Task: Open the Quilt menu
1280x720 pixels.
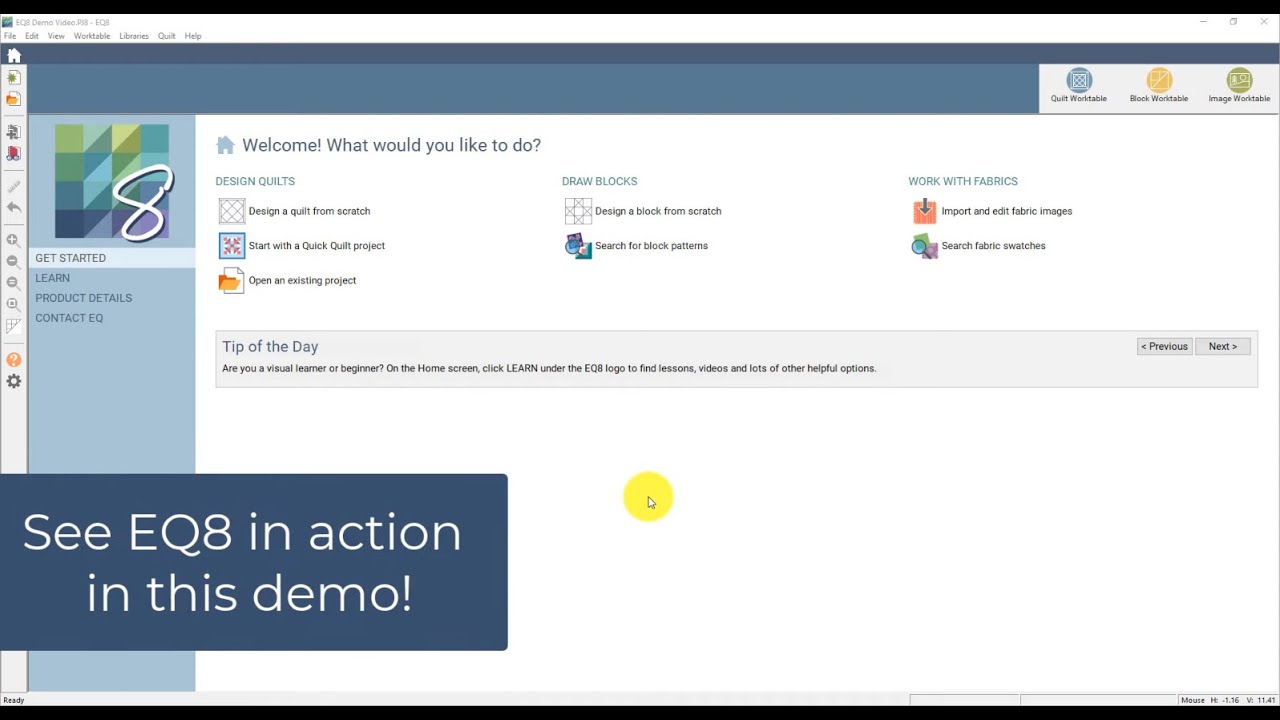Action: [166, 36]
